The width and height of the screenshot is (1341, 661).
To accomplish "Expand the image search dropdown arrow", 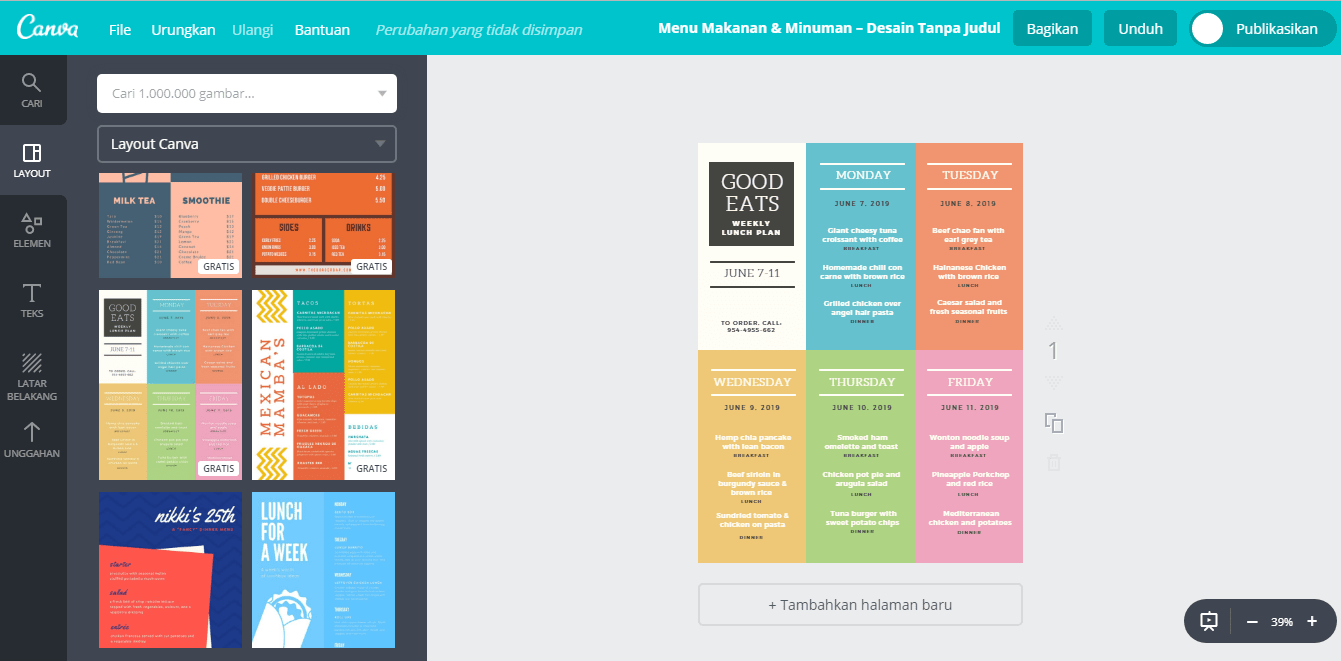I will click(381, 94).
